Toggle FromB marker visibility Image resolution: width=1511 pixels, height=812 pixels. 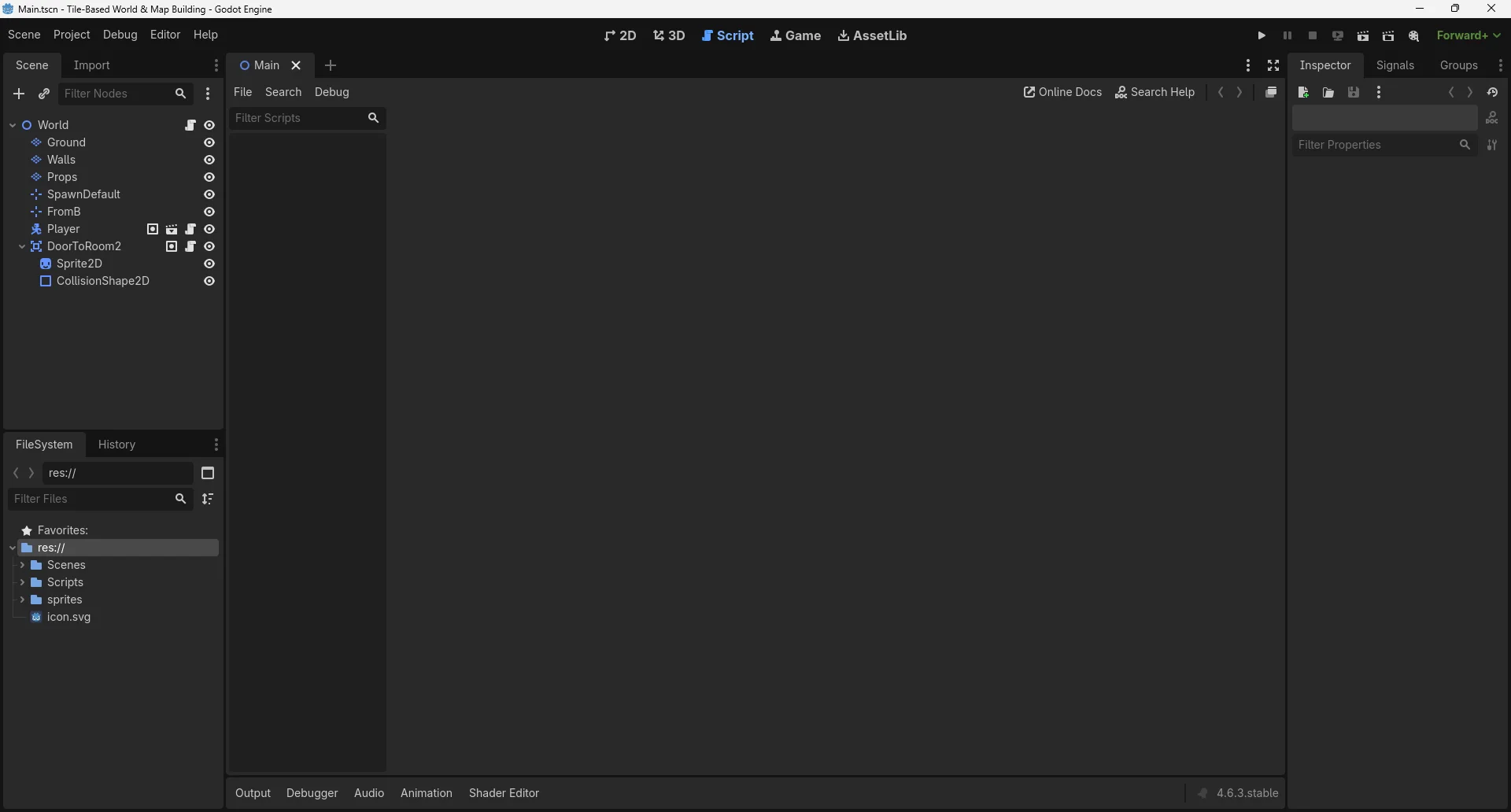[x=209, y=212]
